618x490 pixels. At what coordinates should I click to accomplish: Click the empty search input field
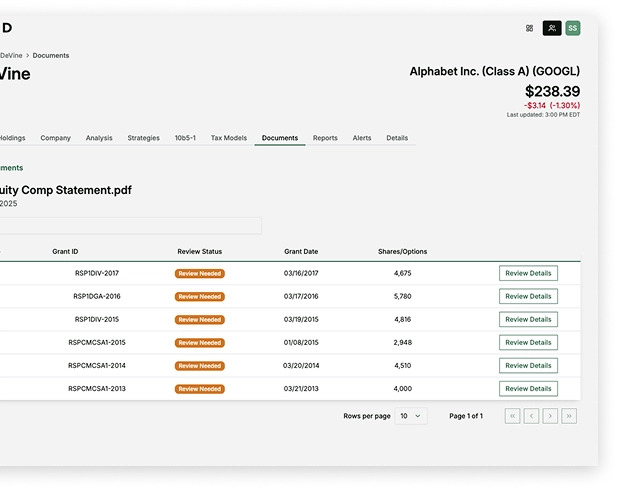[x=130, y=226]
